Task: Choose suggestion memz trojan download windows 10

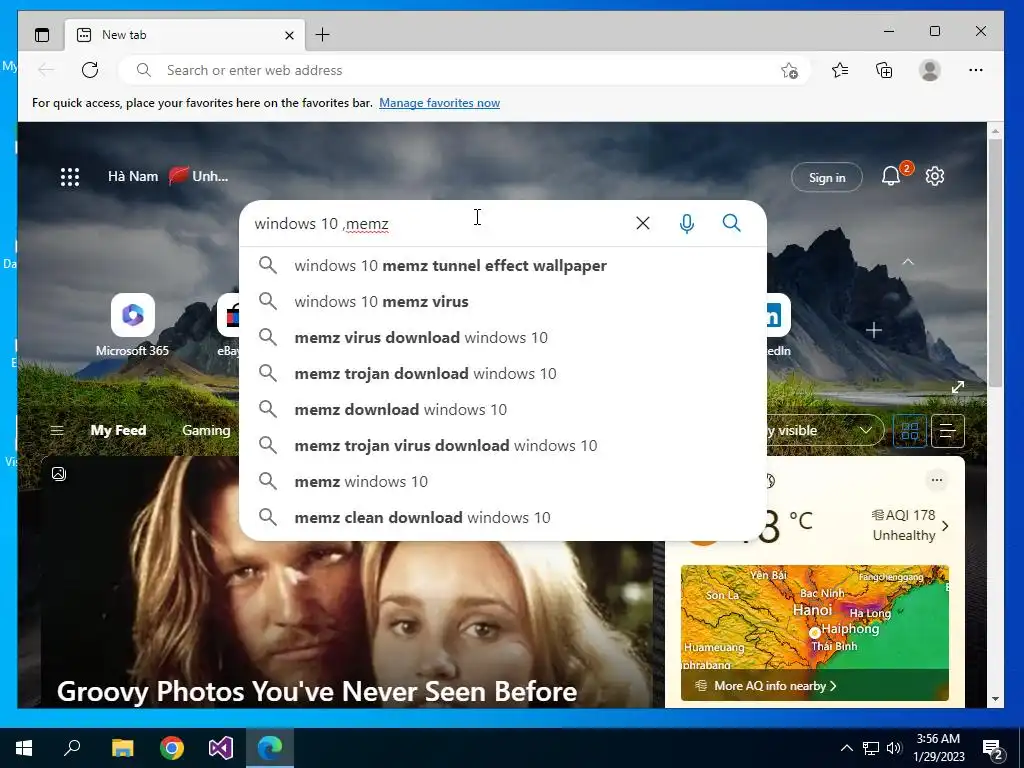Action: coord(503,374)
